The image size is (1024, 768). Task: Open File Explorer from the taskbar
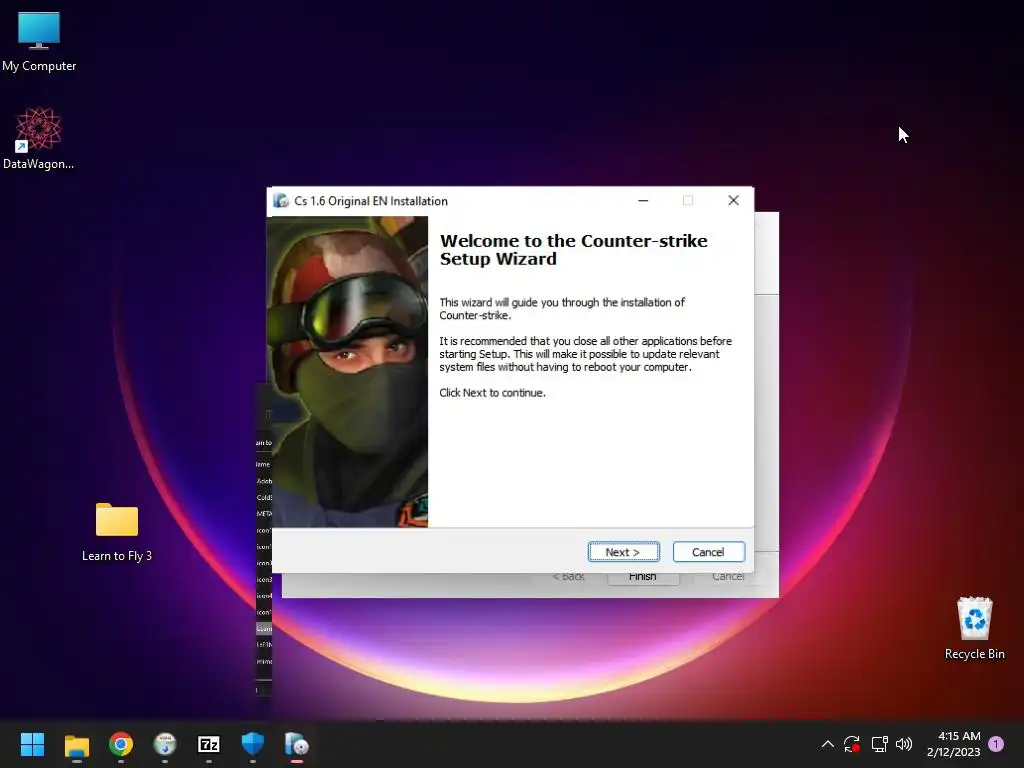(x=76, y=744)
